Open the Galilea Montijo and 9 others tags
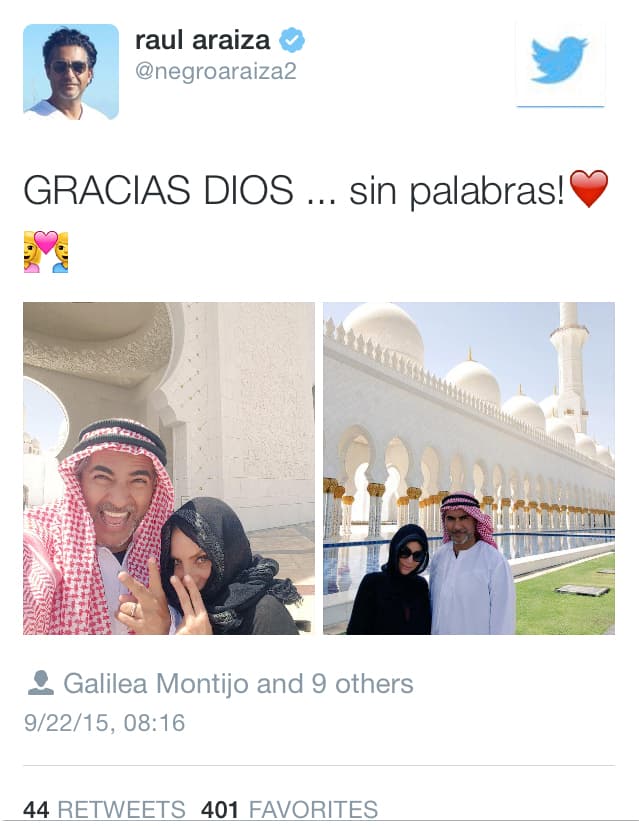The image size is (639, 826). click(x=238, y=684)
